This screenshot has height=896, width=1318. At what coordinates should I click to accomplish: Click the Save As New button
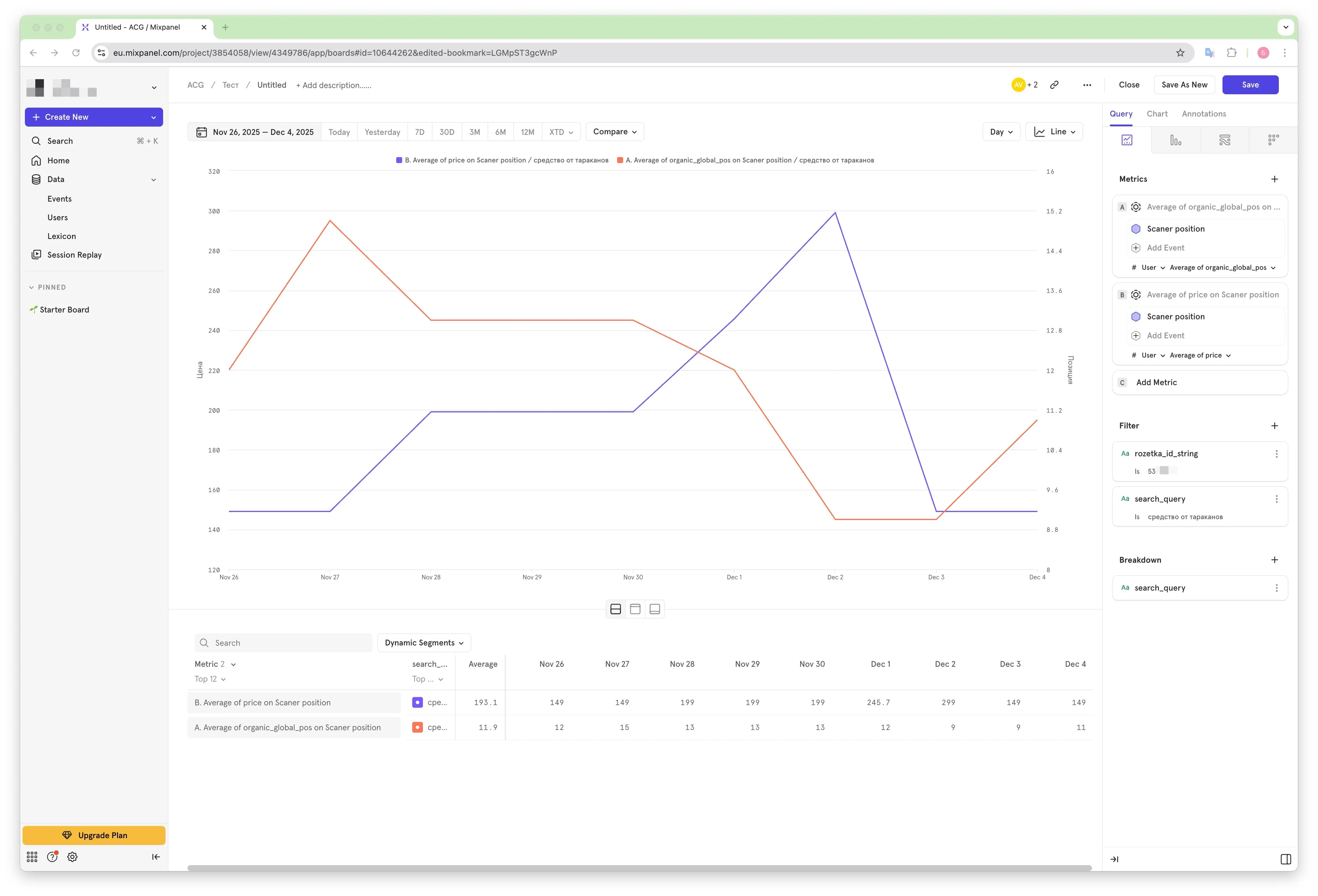point(1184,85)
